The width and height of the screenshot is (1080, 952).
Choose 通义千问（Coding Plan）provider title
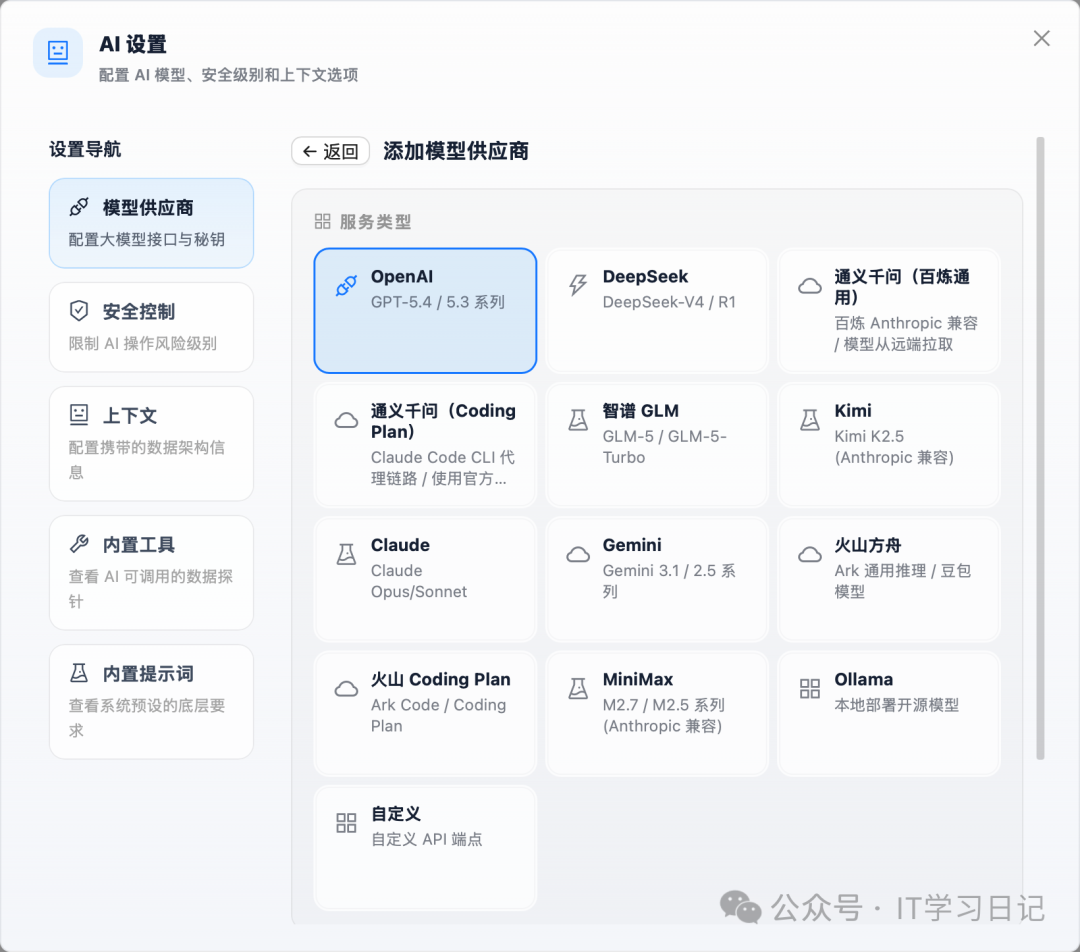point(443,421)
